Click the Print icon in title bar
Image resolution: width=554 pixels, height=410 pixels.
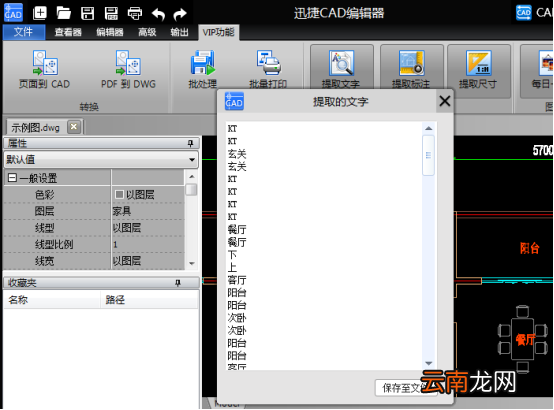coord(135,13)
